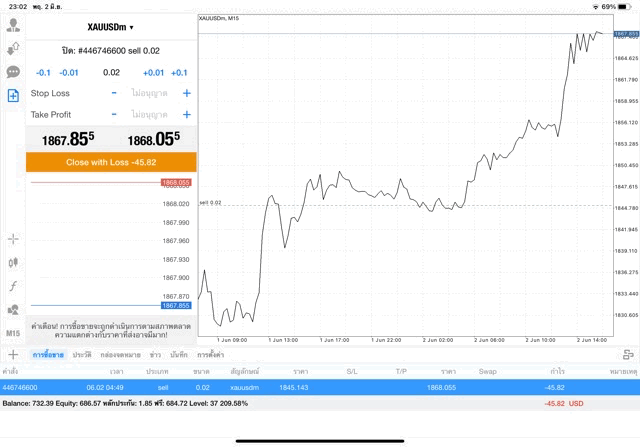Increase volume by +0.01
The height and width of the screenshot is (447, 640).
pos(153,73)
